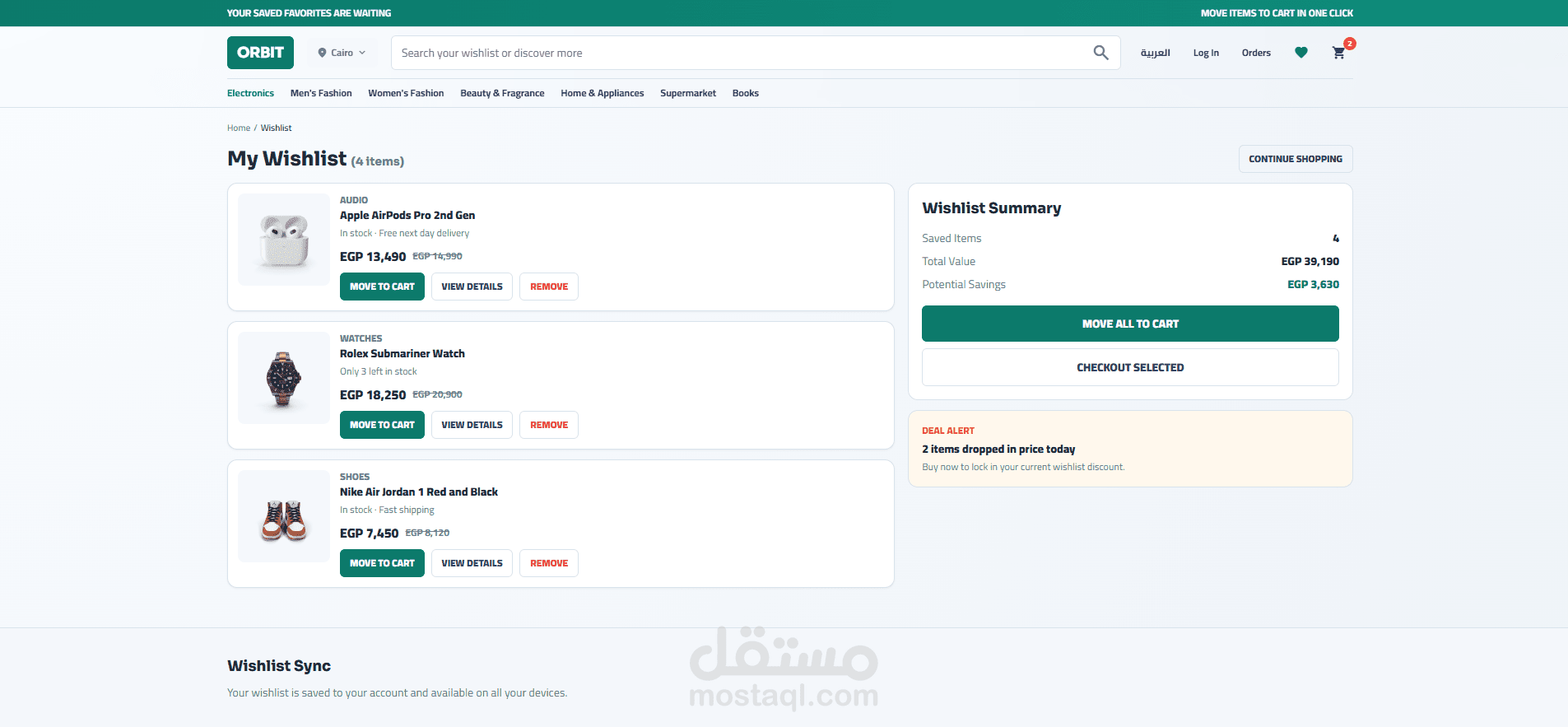Open Men's Fashion category

click(x=321, y=93)
